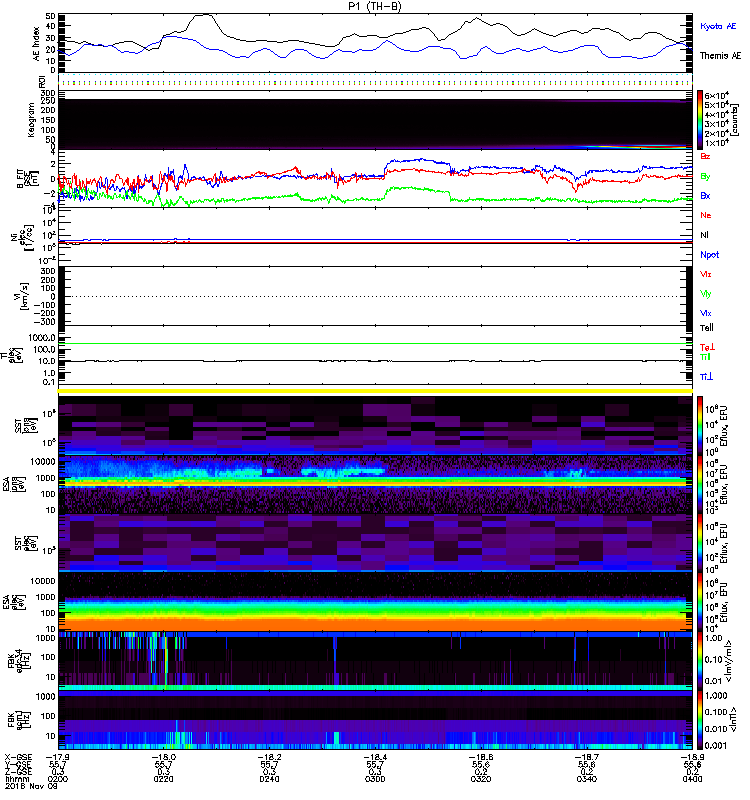Select the blue Bx legend label

pyautogui.click(x=705, y=195)
